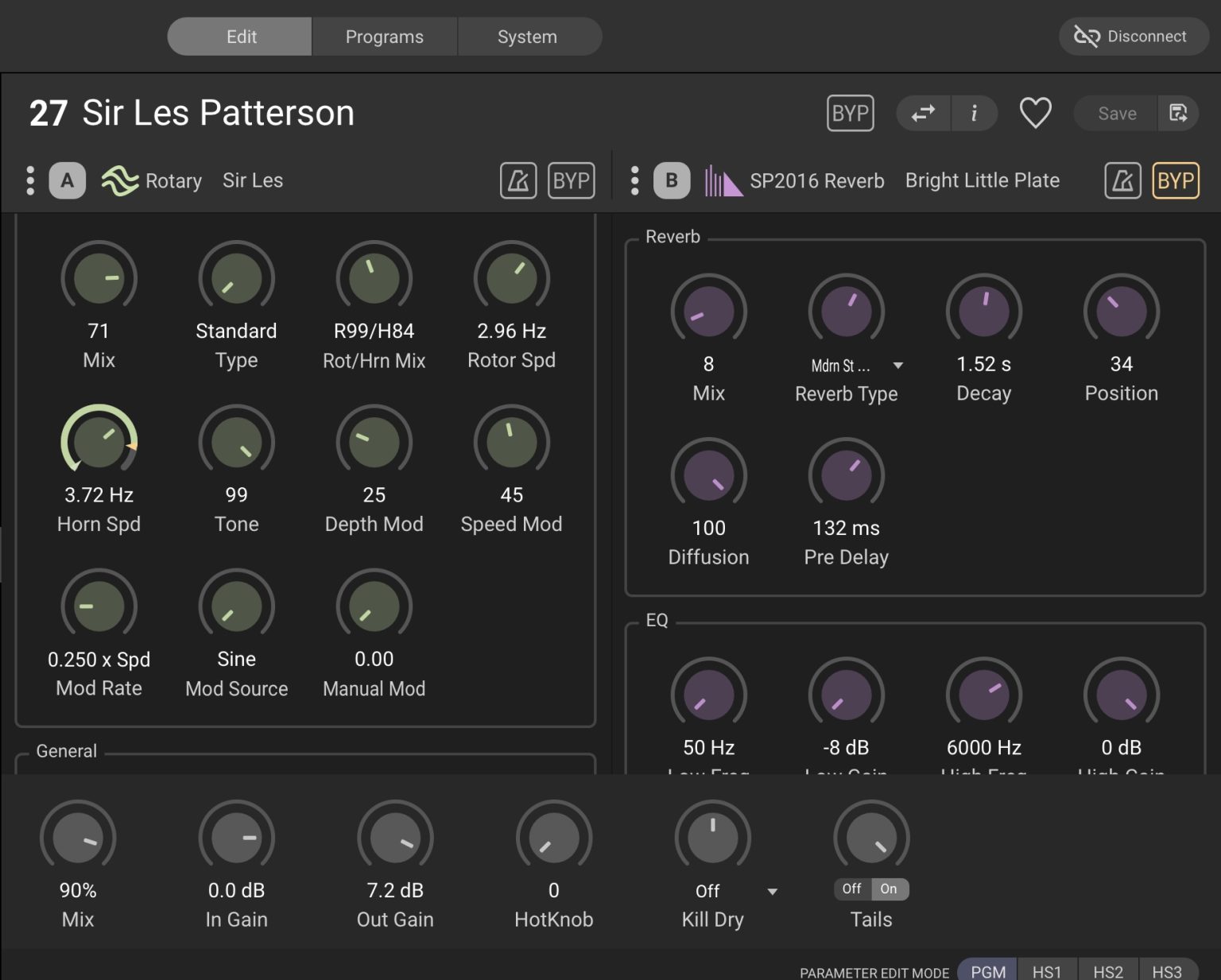This screenshot has width=1221, height=980.
Task: Open the SP2016 Reverb algorithm selector label
Action: point(817,180)
